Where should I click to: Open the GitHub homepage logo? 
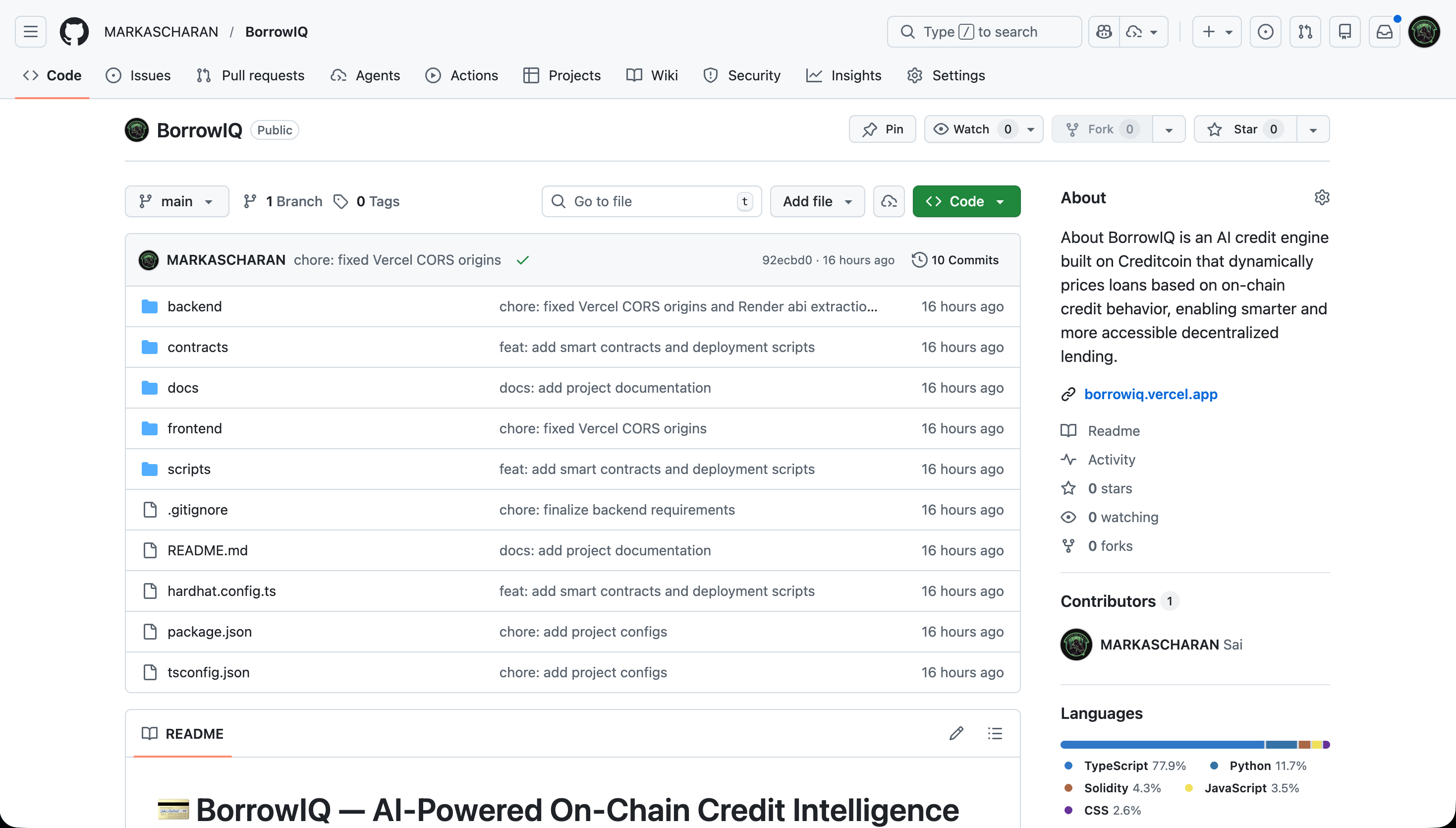(x=74, y=32)
